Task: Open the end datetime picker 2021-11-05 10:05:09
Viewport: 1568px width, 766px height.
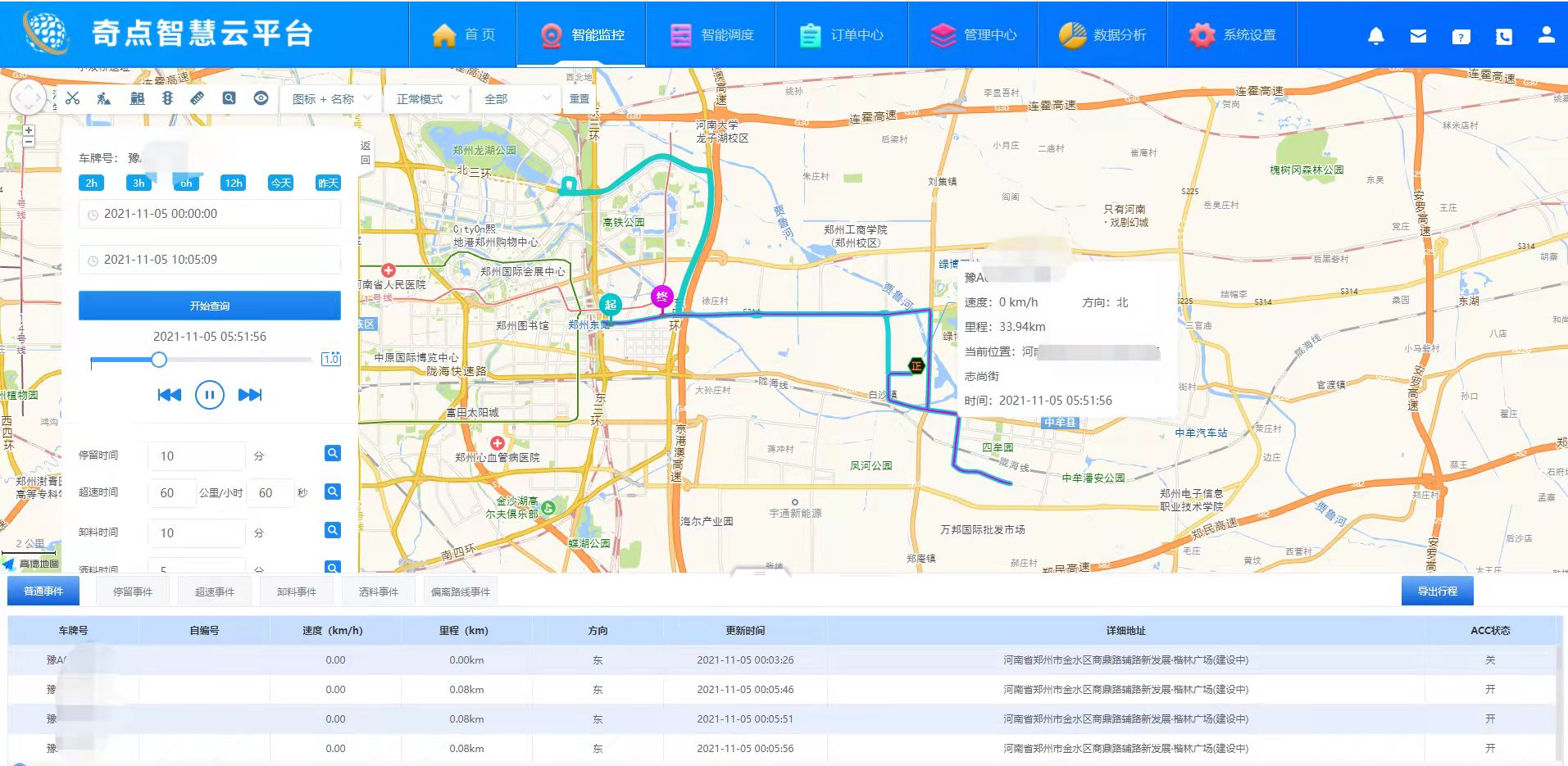Action: point(210,260)
